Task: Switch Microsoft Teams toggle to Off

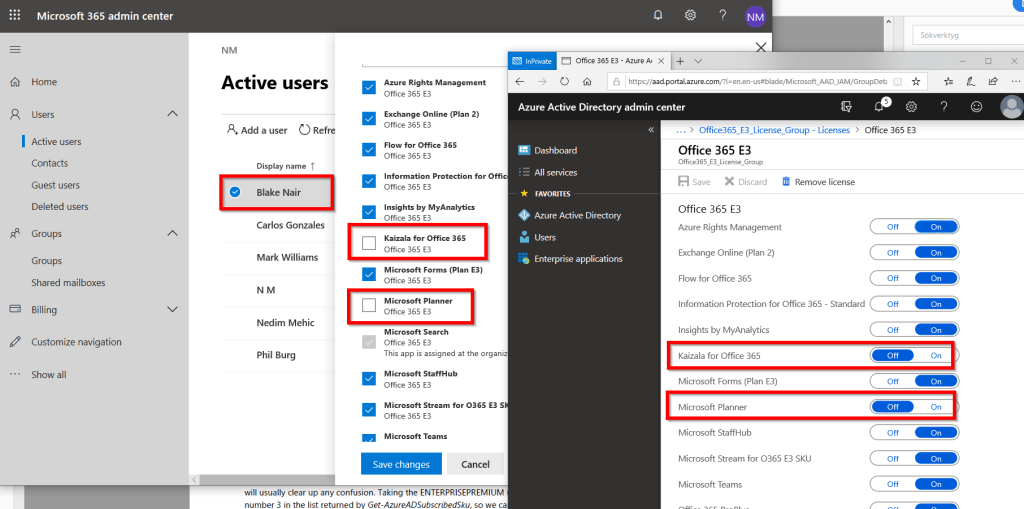Action: point(892,484)
